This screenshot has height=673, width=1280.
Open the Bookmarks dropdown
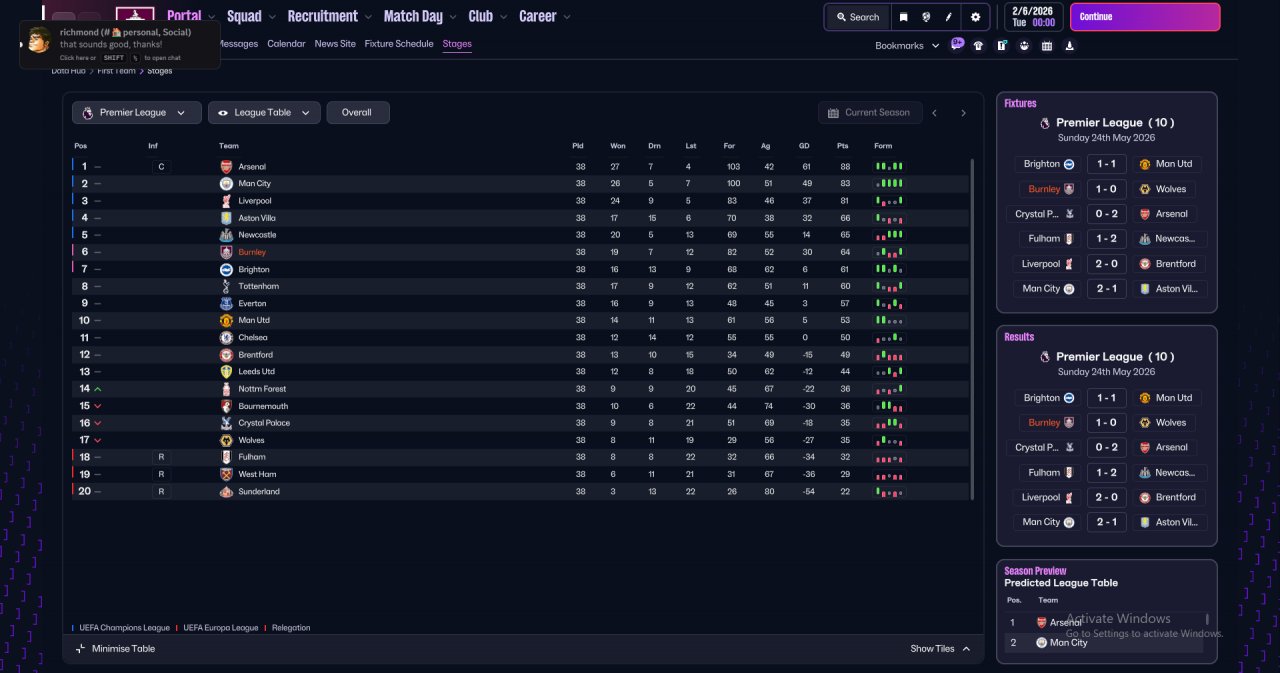(907, 46)
